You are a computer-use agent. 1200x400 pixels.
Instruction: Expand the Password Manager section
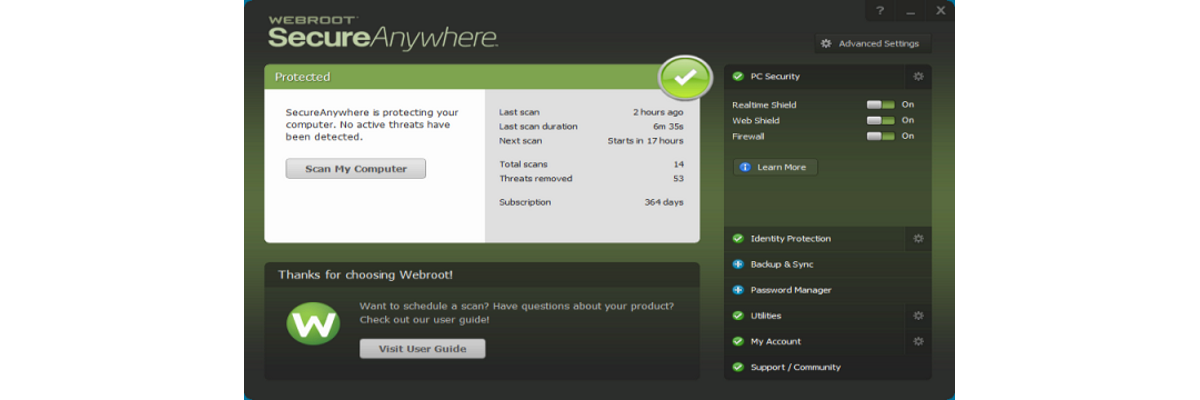pos(828,290)
